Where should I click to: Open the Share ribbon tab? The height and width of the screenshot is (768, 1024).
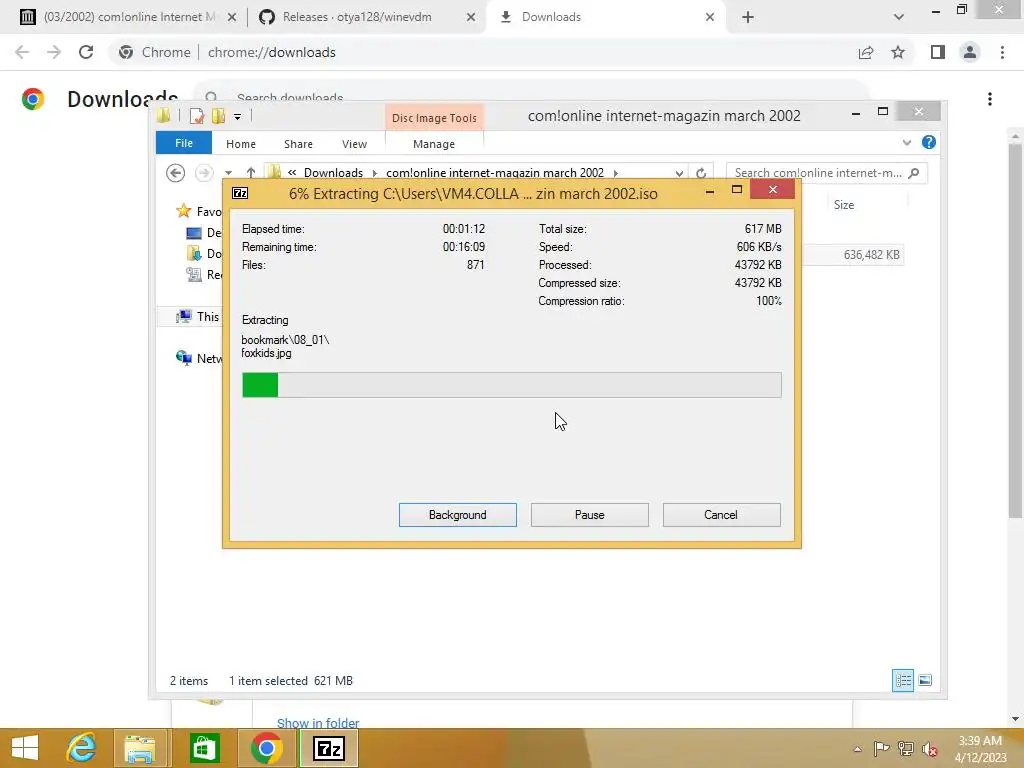tap(298, 144)
